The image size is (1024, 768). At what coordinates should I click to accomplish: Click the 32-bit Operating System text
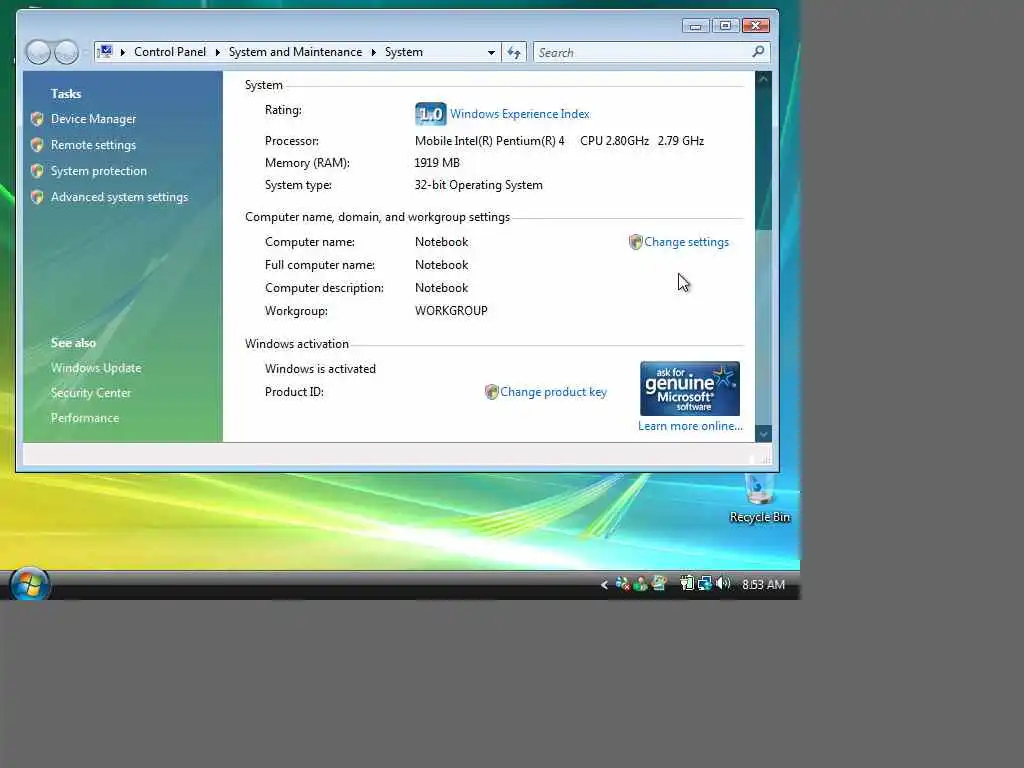click(x=479, y=185)
